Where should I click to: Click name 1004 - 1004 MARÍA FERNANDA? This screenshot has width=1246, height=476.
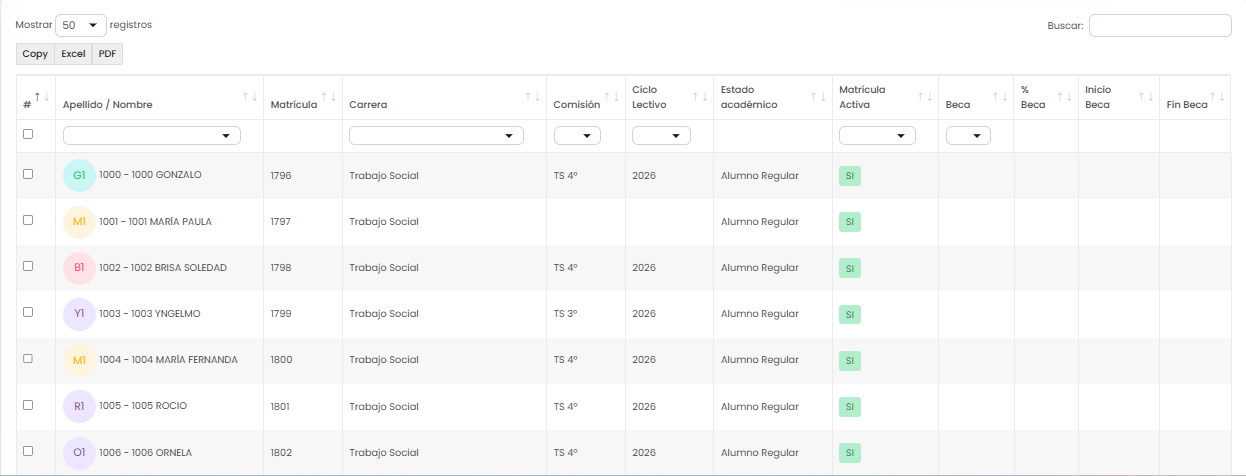(169, 359)
